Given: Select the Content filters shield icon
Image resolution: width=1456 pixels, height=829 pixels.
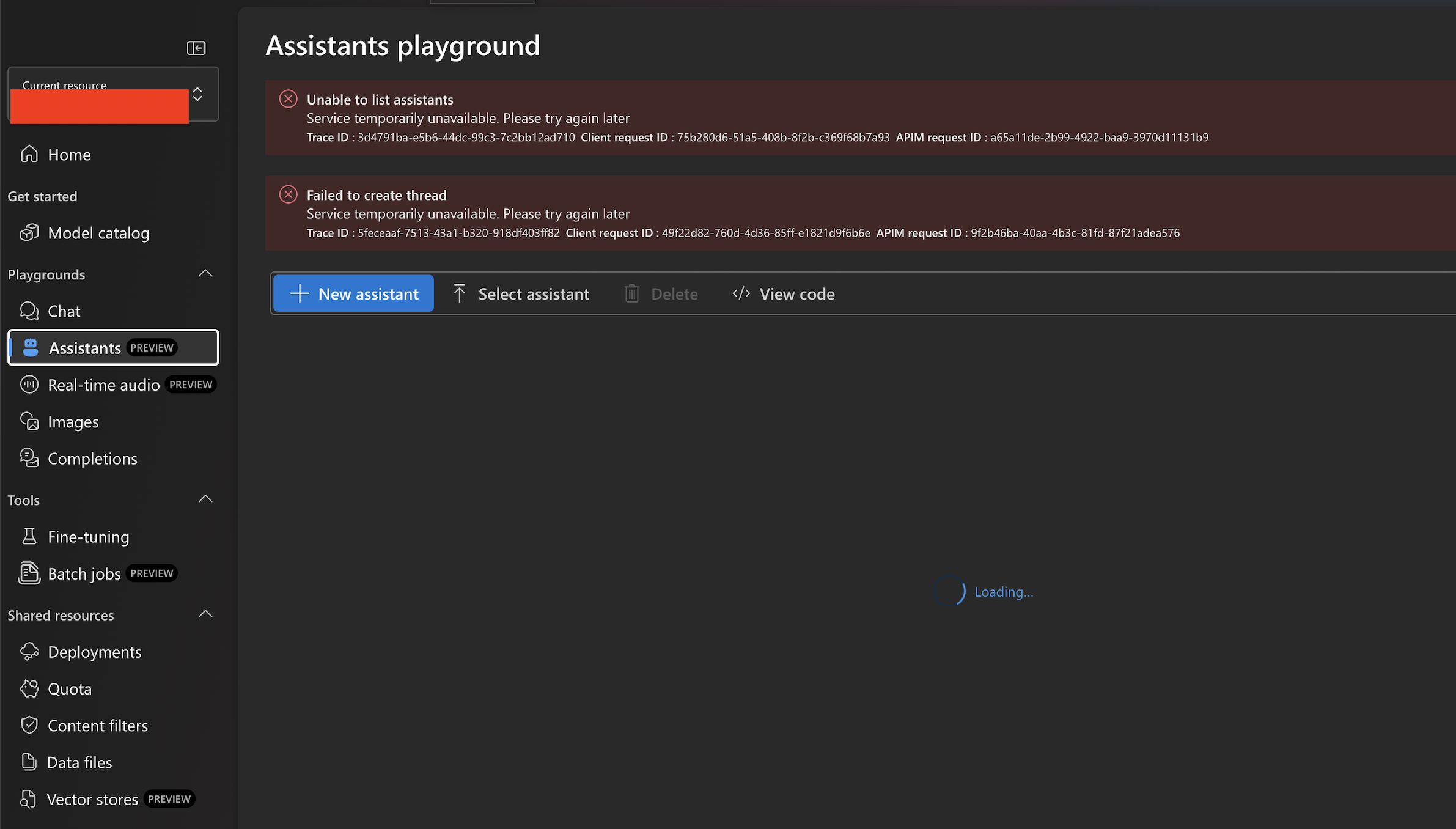Looking at the screenshot, I should point(29,725).
